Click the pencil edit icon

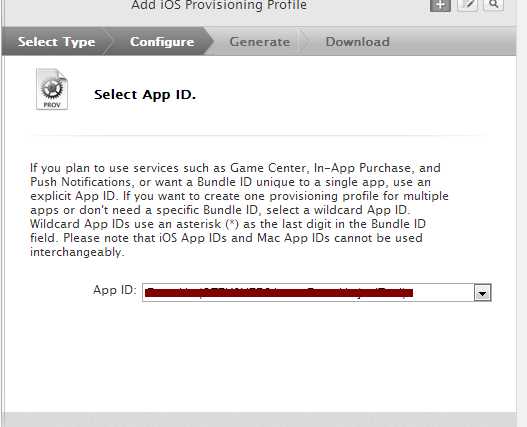coord(468,5)
